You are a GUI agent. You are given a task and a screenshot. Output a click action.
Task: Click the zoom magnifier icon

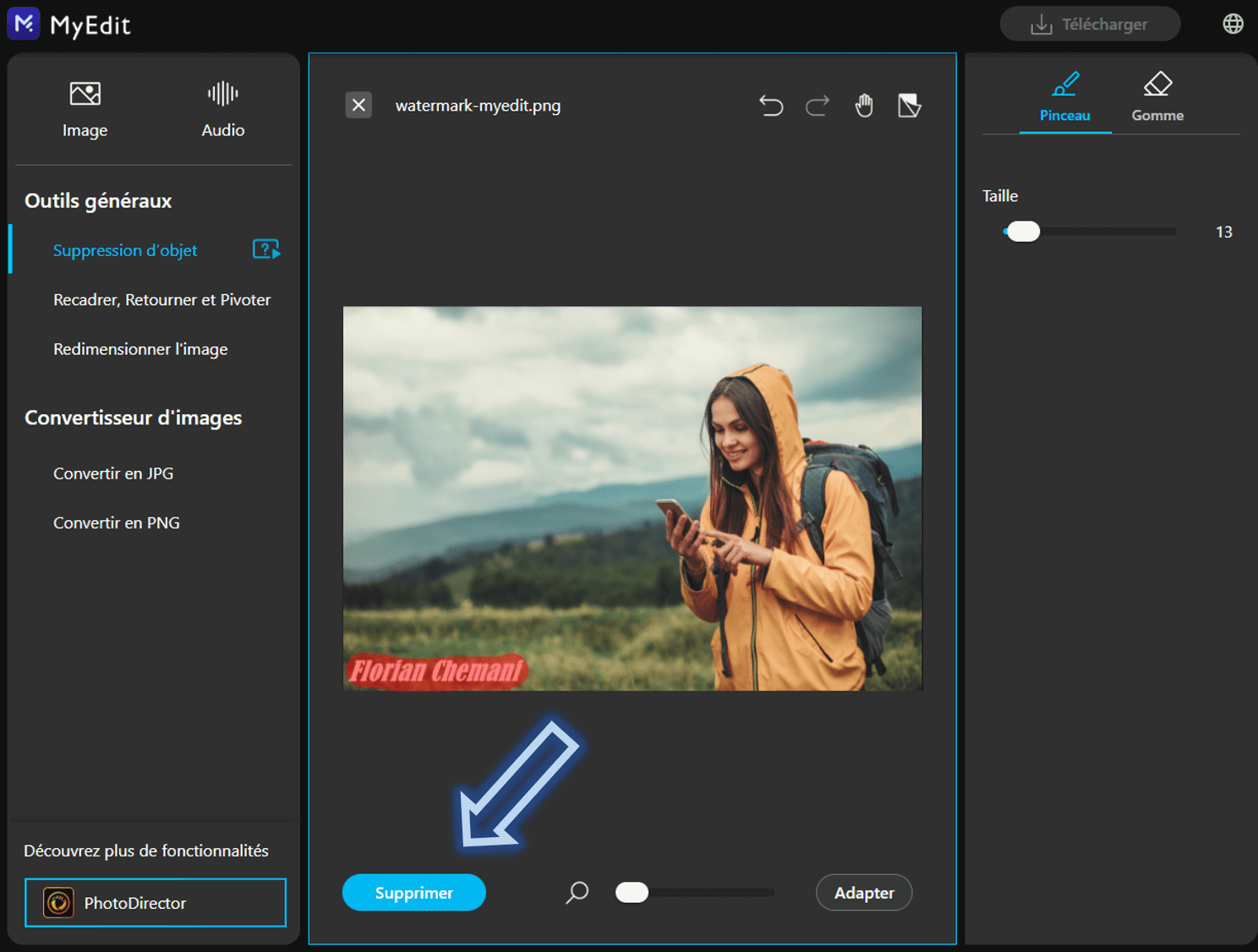[x=577, y=893]
